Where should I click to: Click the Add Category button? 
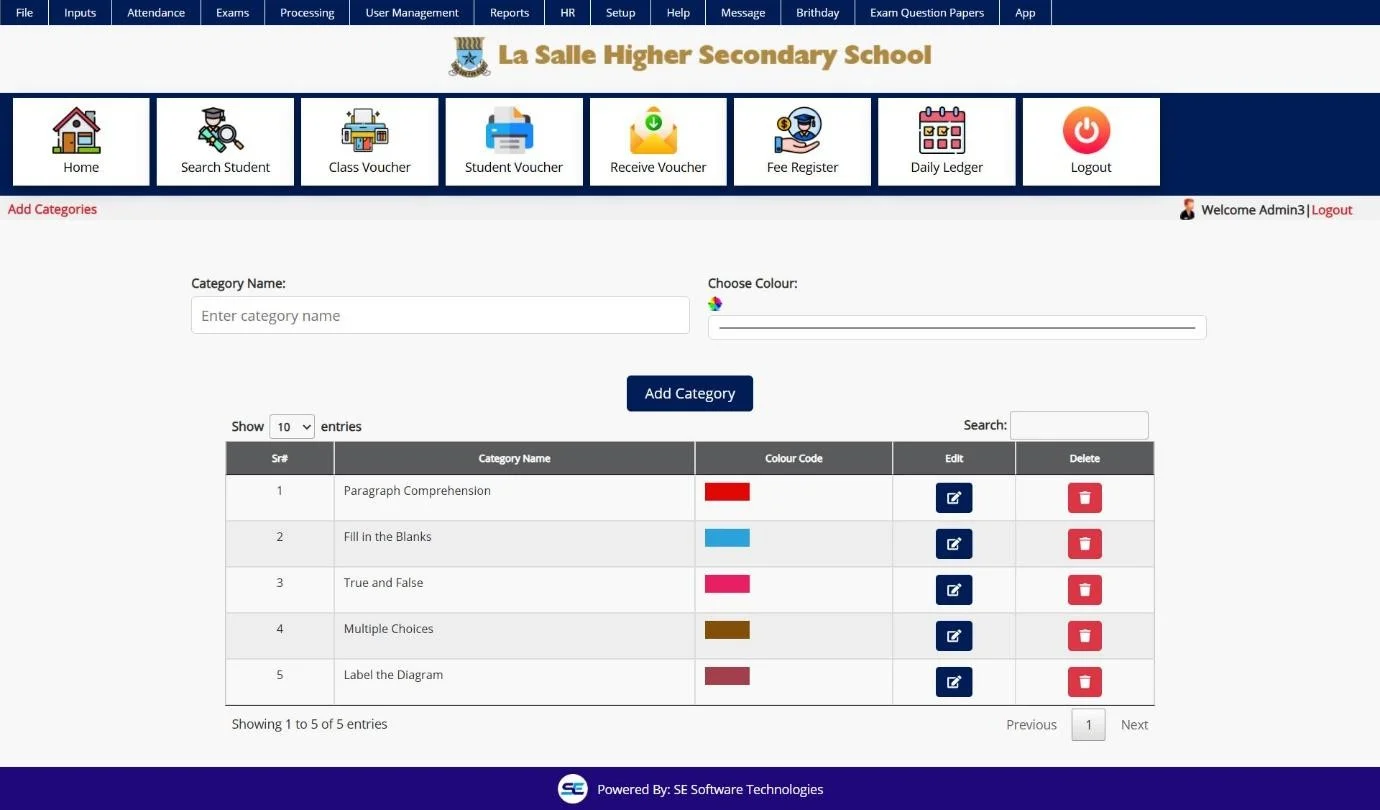click(x=689, y=393)
